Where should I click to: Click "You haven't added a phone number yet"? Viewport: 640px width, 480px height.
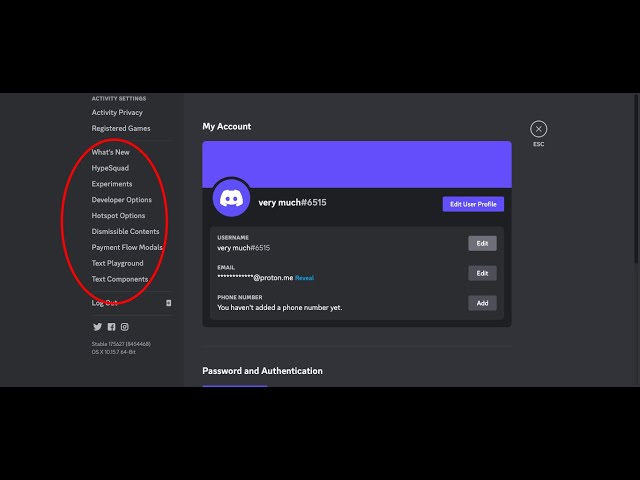click(280, 308)
